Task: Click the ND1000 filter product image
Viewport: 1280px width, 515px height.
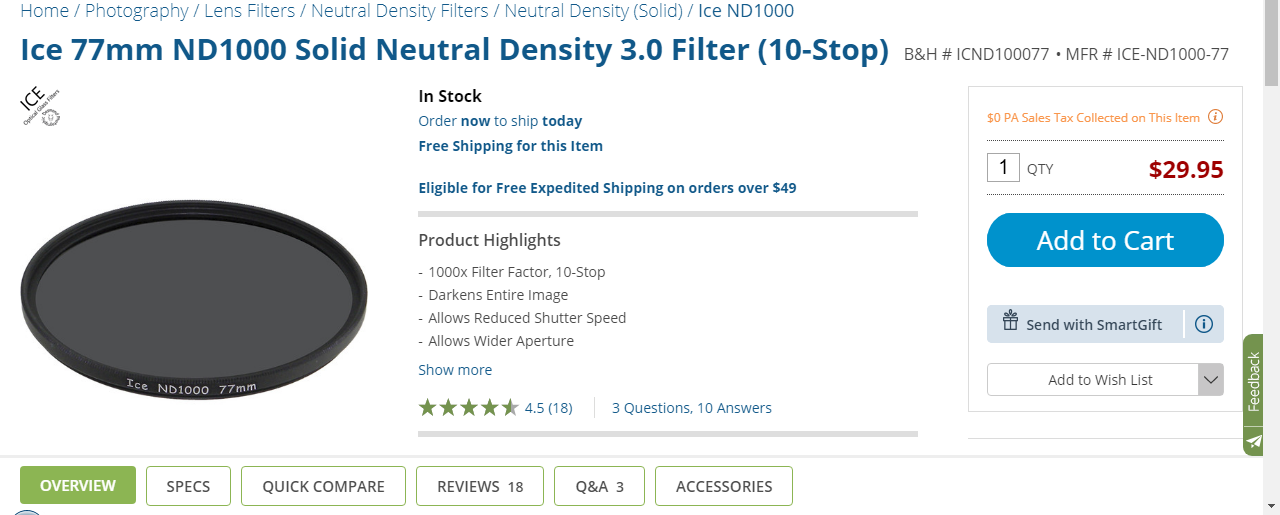Action: pos(194,298)
